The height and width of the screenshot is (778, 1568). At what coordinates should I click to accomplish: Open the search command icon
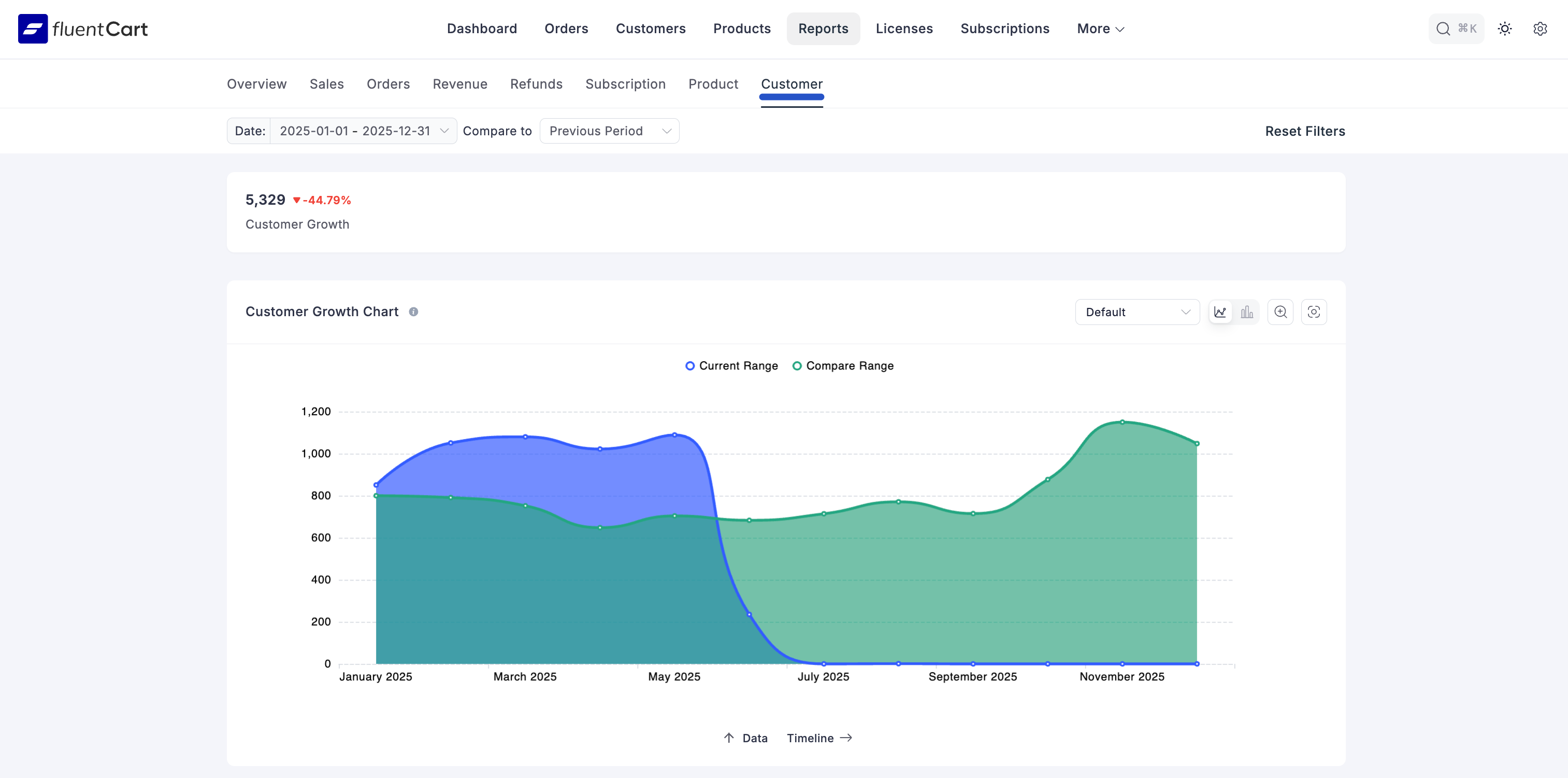coord(1443,29)
